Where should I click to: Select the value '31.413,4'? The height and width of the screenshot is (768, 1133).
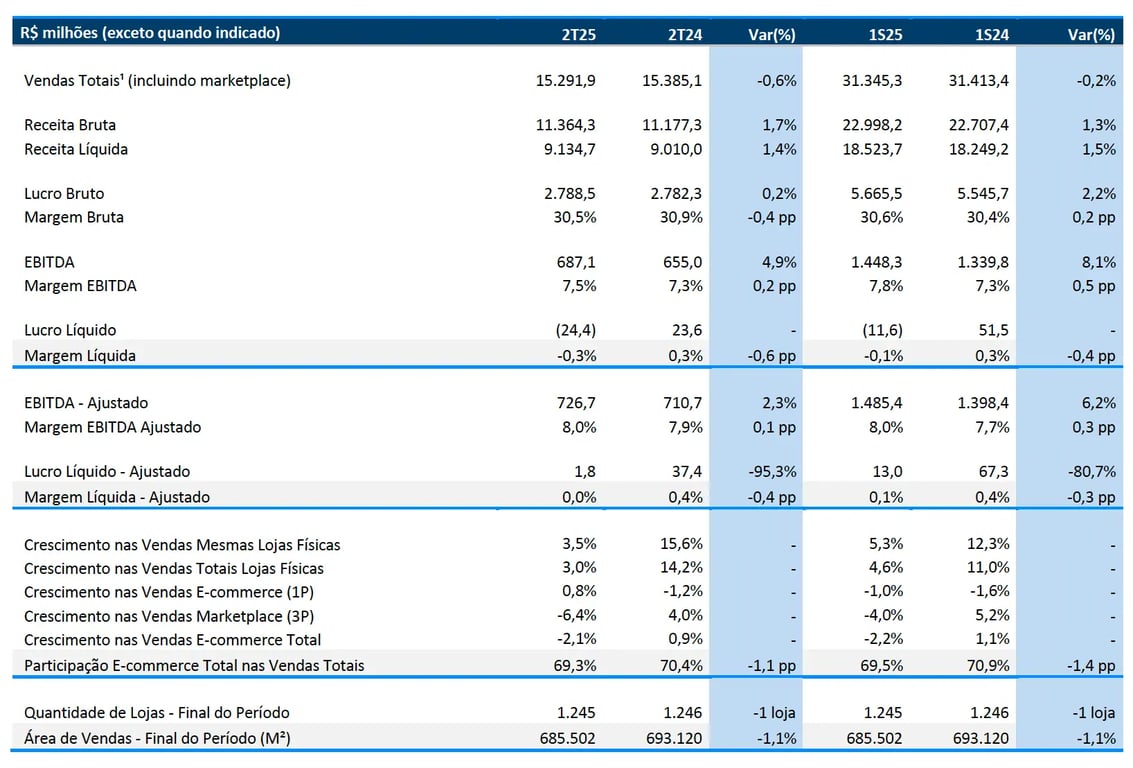[x=978, y=80]
